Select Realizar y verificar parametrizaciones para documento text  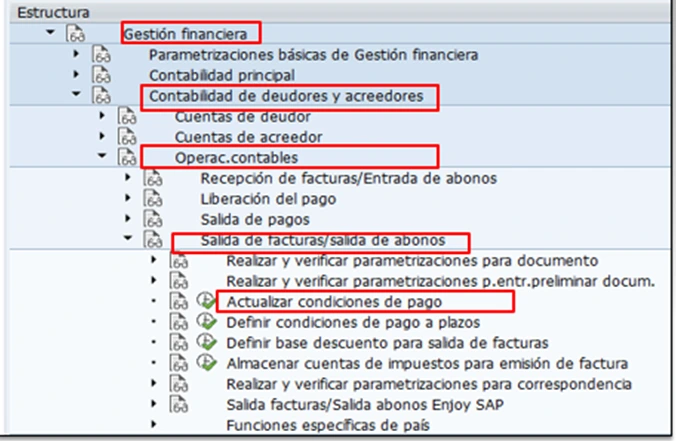pyautogui.click(x=412, y=261)
